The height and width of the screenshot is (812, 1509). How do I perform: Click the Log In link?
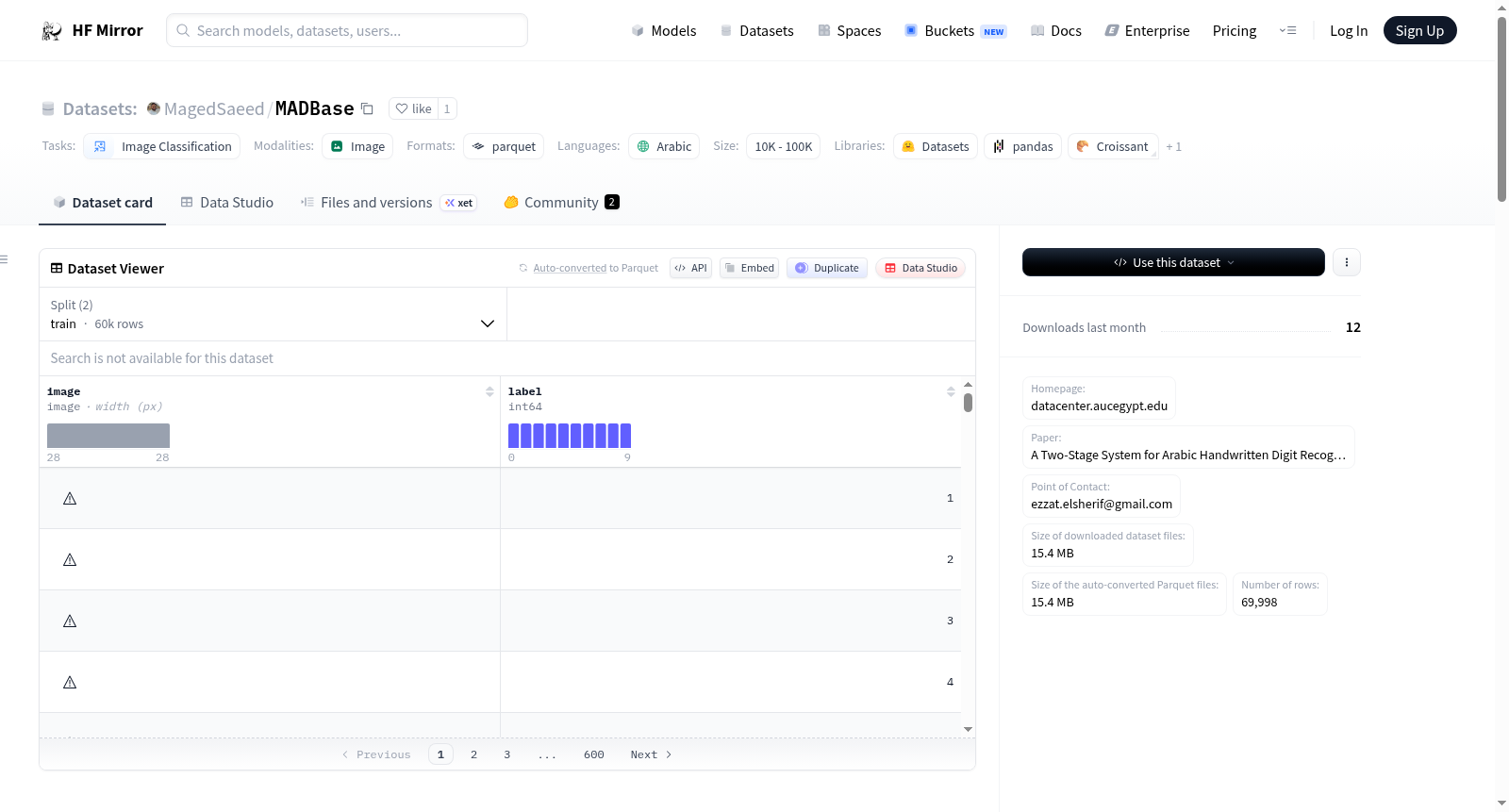[x=1349, y=31]
